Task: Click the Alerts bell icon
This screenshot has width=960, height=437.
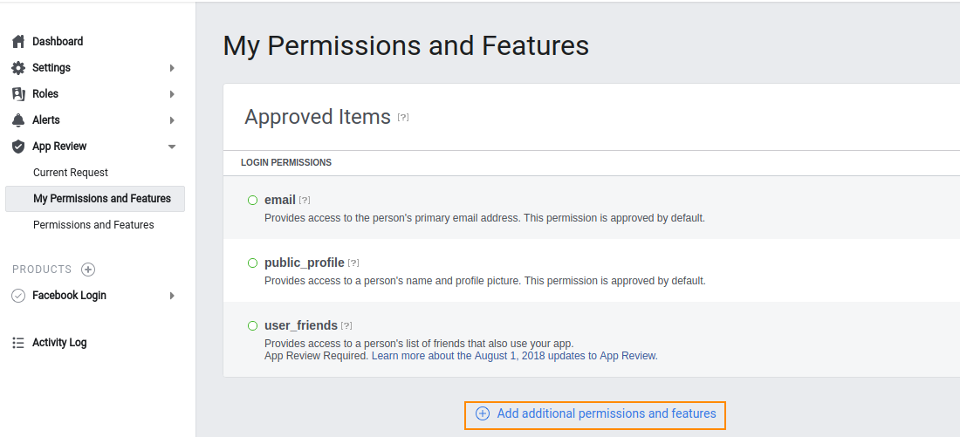Action: (18, 120)
